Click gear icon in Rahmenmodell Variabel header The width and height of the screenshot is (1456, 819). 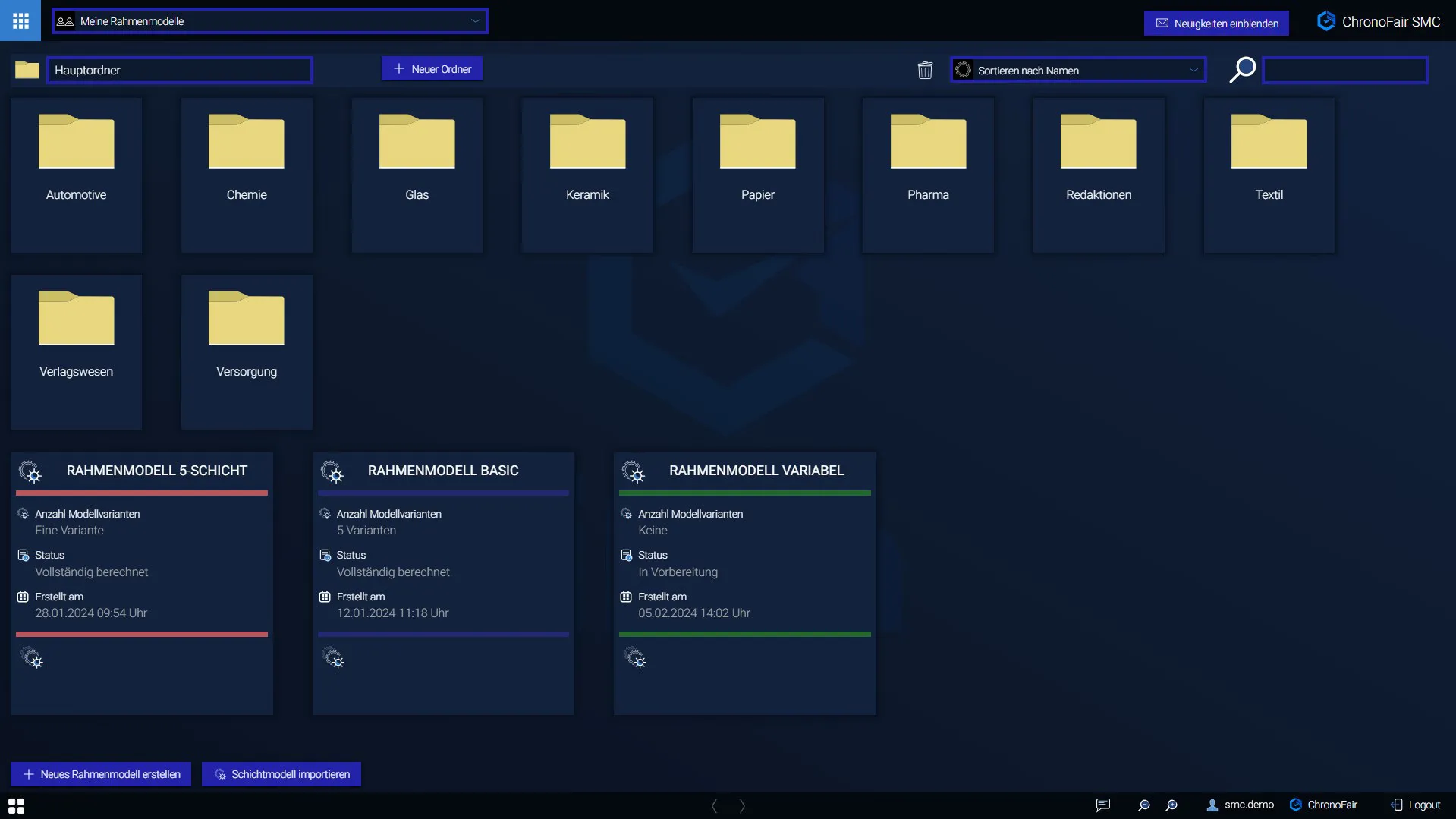[x=634, y=471]
